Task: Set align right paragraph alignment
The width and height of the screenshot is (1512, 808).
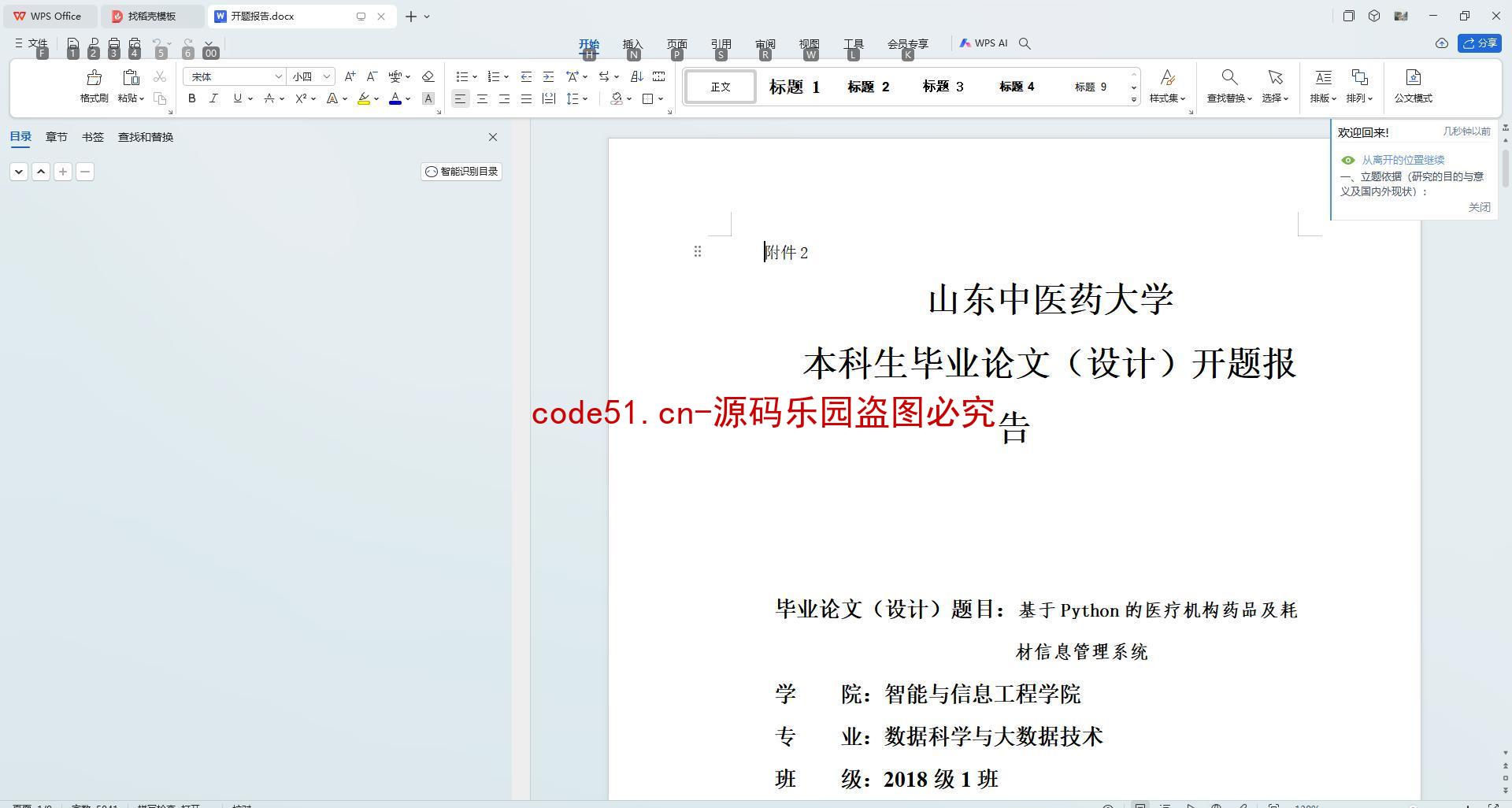Action: [x=504, y=98]
